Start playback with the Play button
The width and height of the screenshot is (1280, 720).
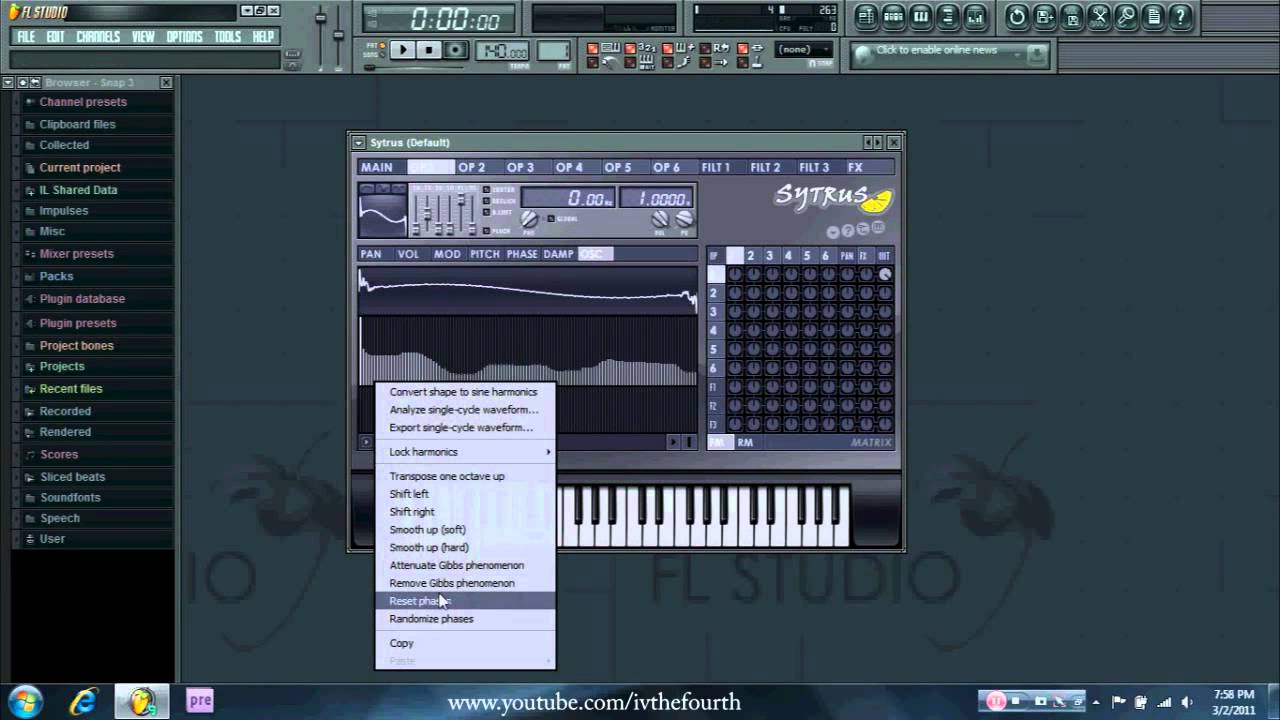[x=403, y=50]
